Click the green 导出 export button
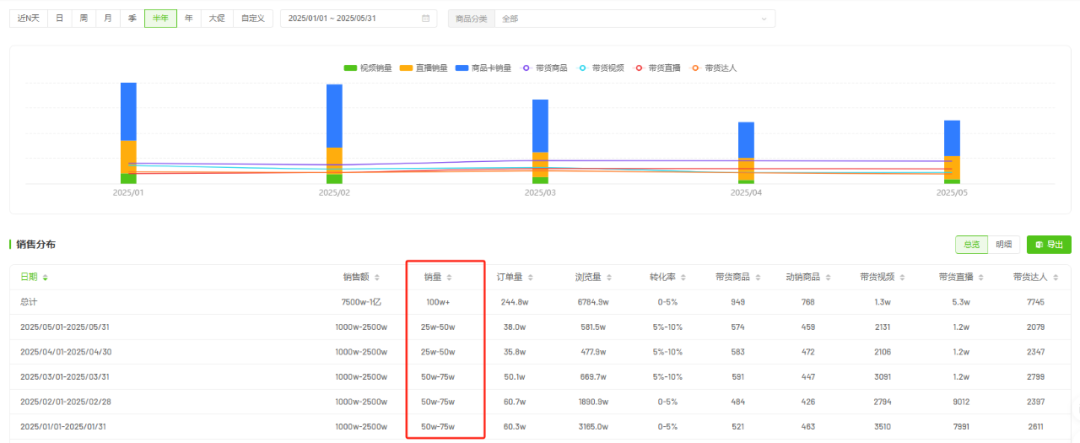Image resolution: width=1080 pixels, height=443 pixels. [1048, 244]
